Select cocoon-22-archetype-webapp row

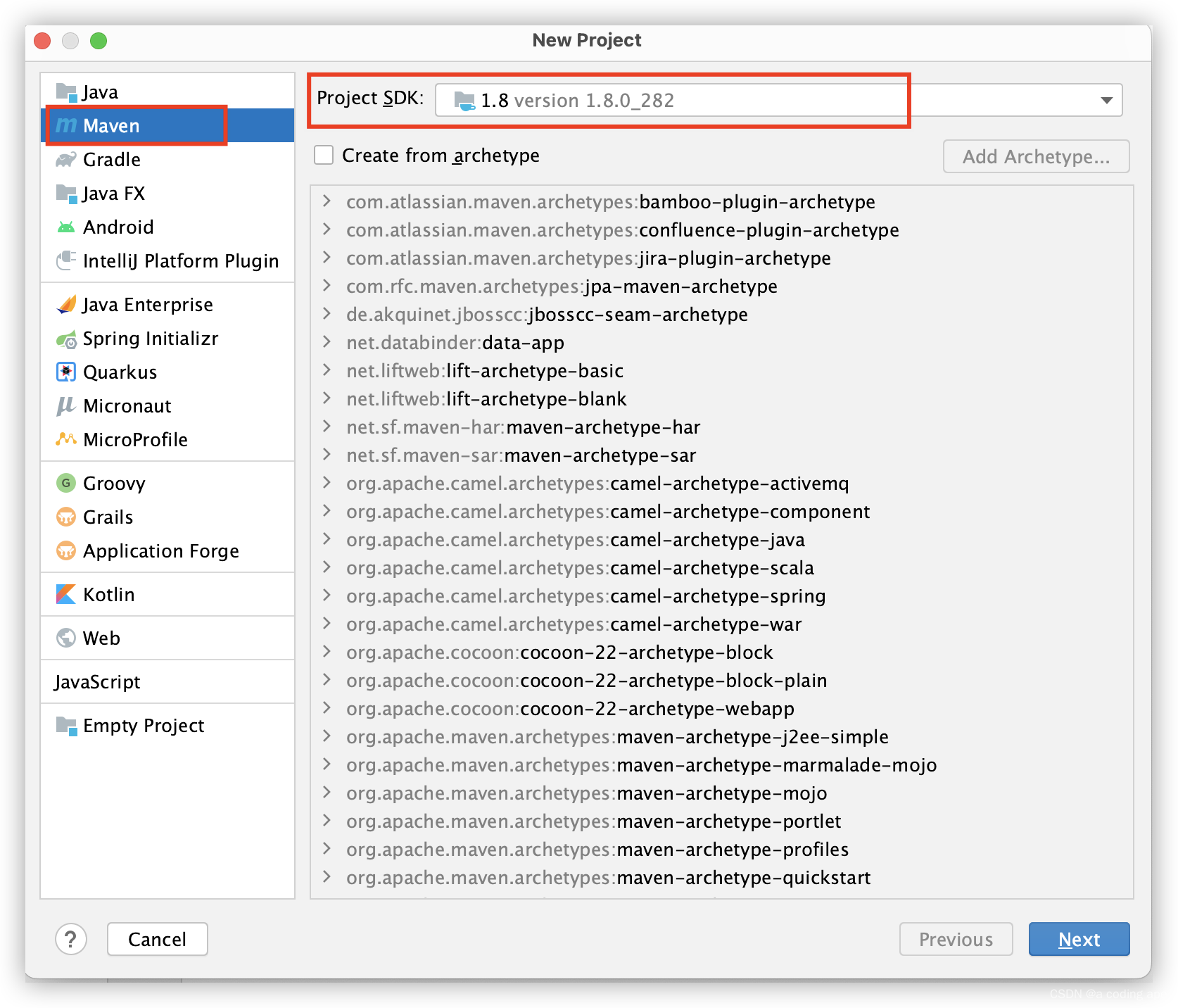722,709
